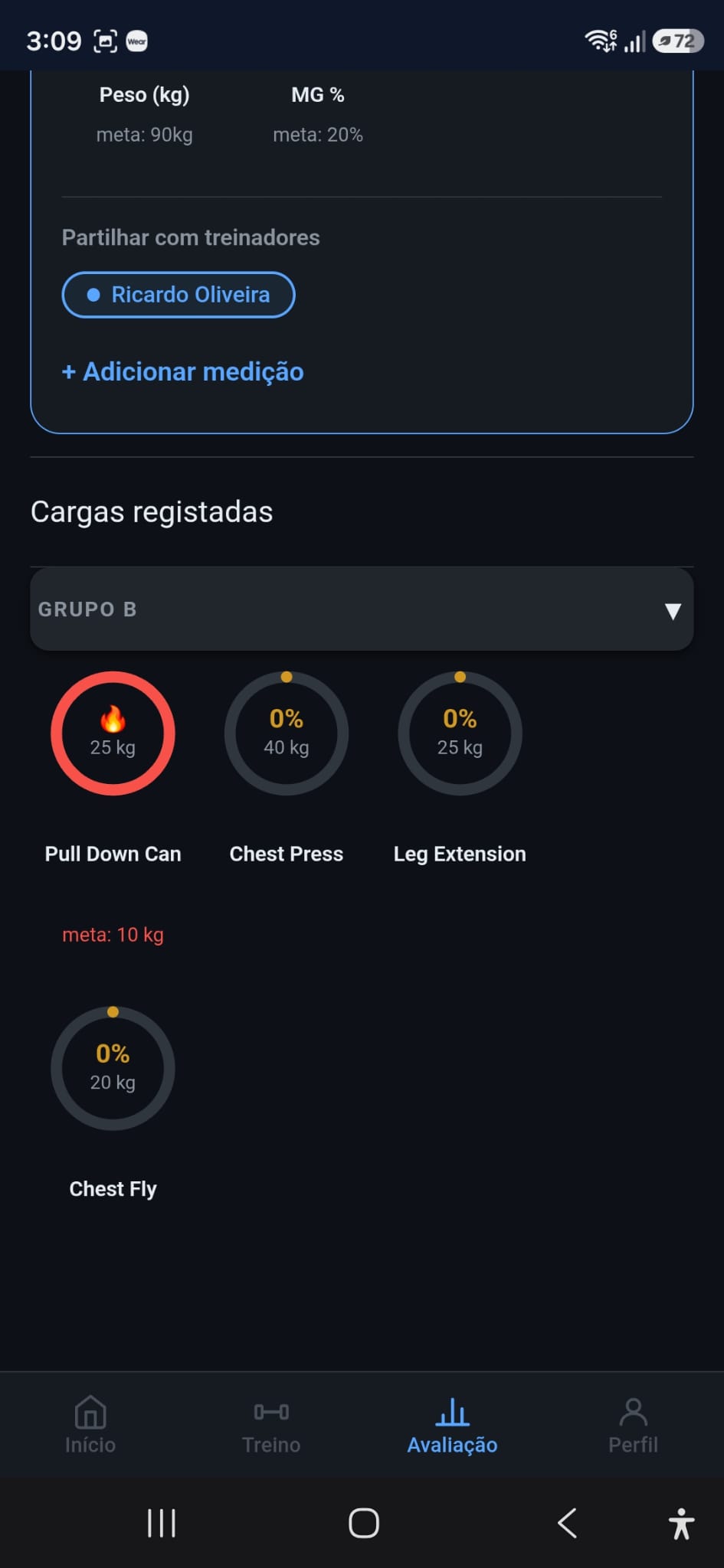This screenshot has height=1568, width=724.
Task: Open the accessibility shortcut icon
Action: click(x=681, y=1523)
